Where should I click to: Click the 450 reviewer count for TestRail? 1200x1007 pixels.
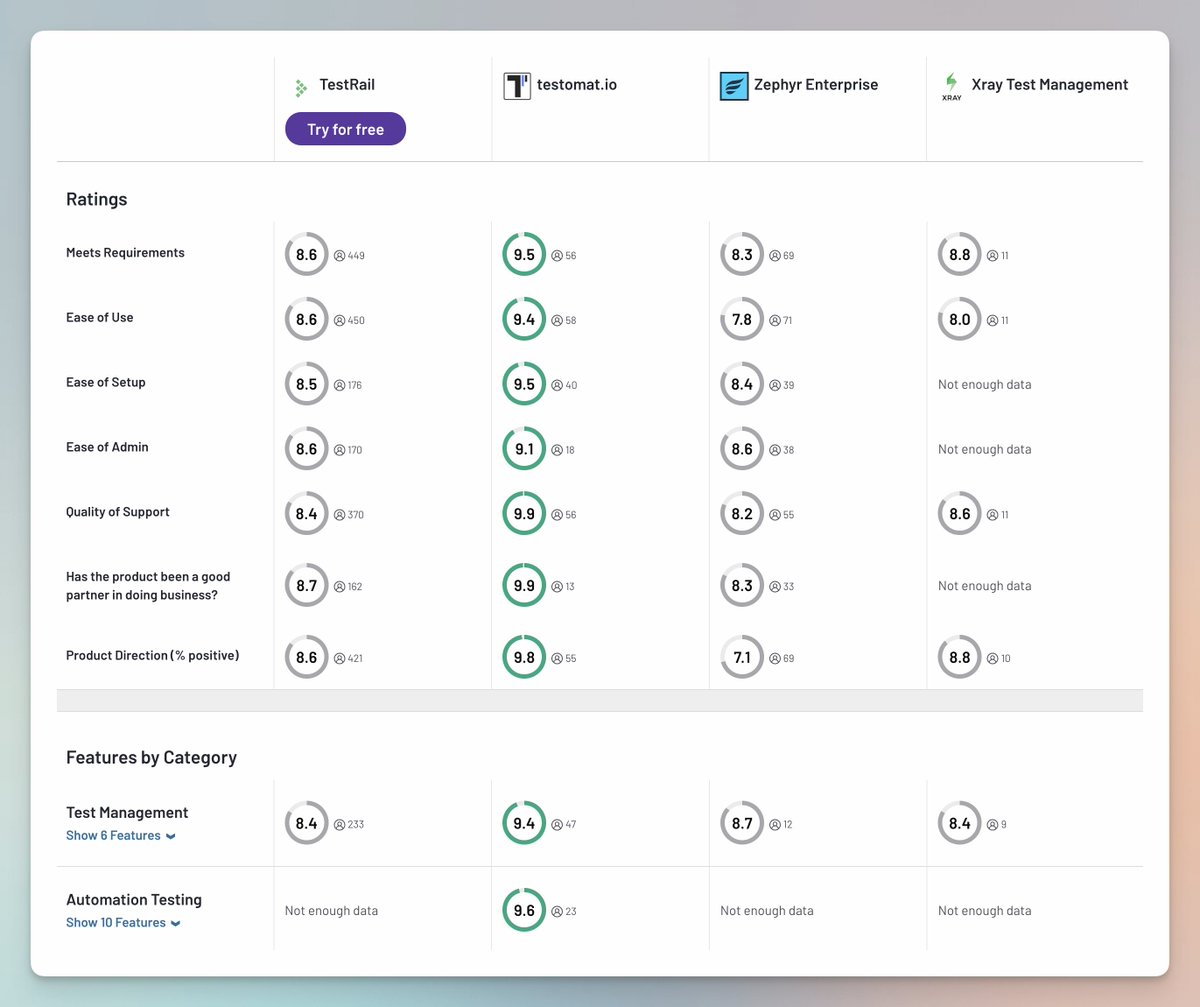tap(349, 321)
